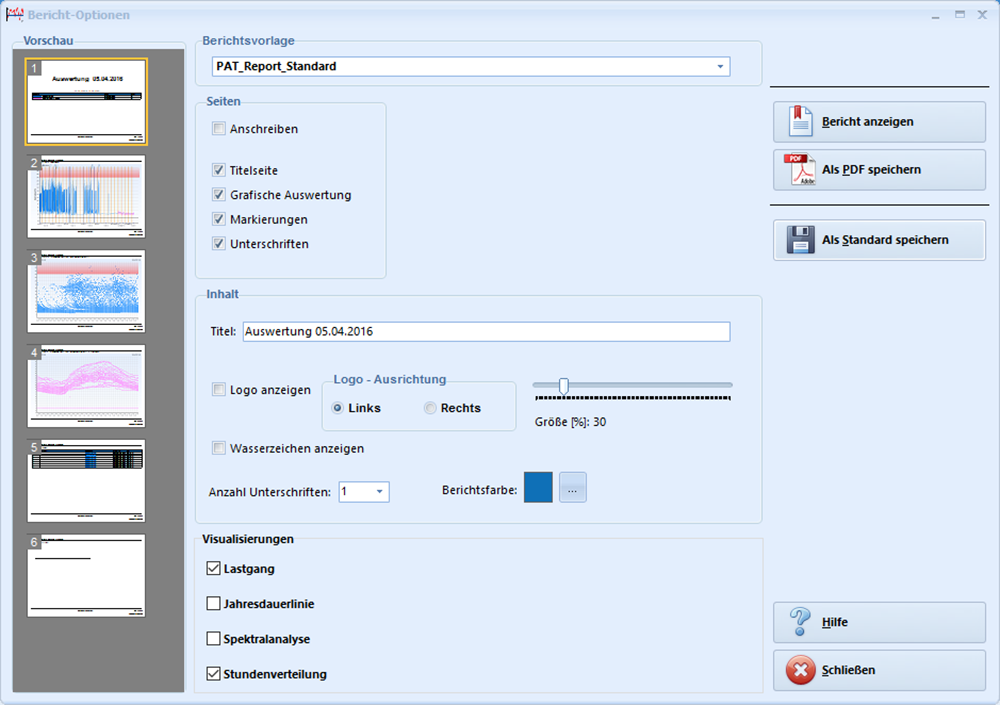Click the Hilfe button label
Screen dimensions: 1000x705
click(835, 622)
